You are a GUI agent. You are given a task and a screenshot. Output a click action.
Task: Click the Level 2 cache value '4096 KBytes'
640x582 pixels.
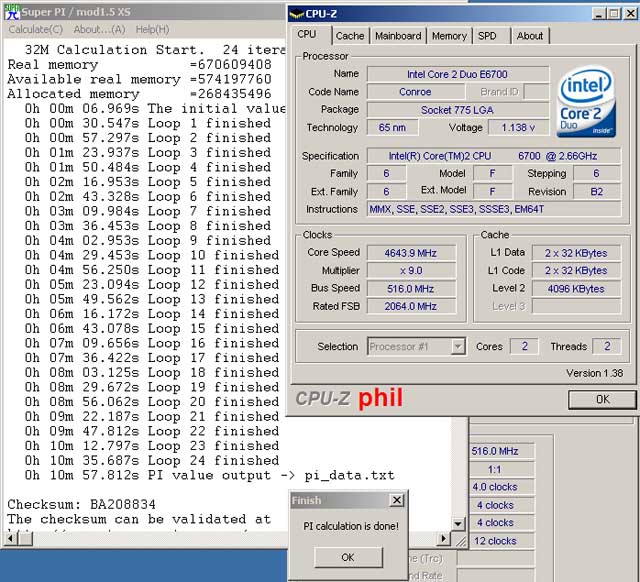(576, 289)
